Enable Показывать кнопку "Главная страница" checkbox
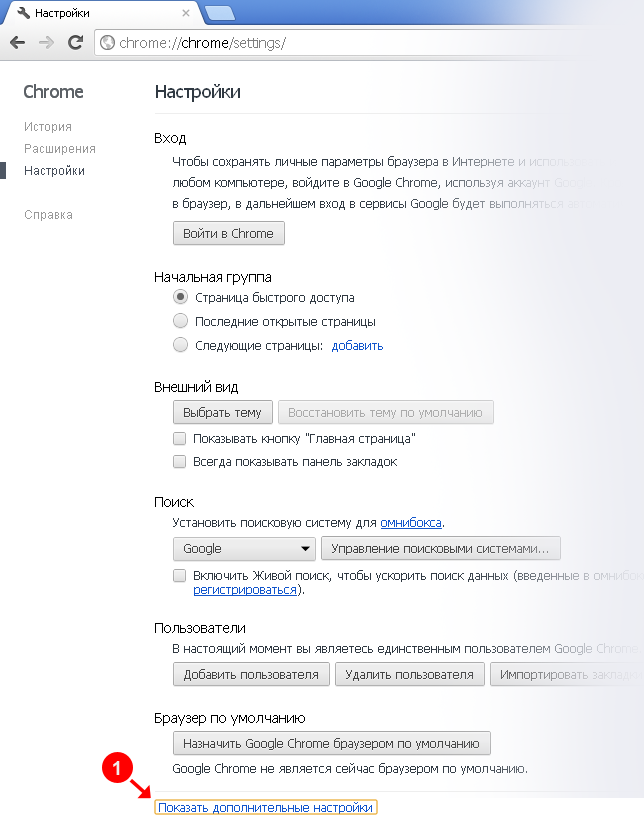 coord(180,438)
